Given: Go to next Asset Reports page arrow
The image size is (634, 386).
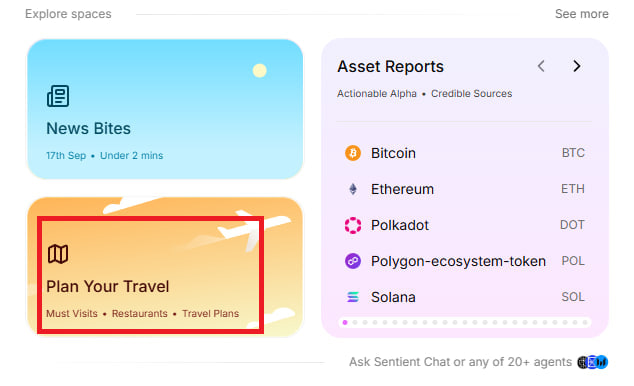Looking at the screenshot, I should point(577,66).
